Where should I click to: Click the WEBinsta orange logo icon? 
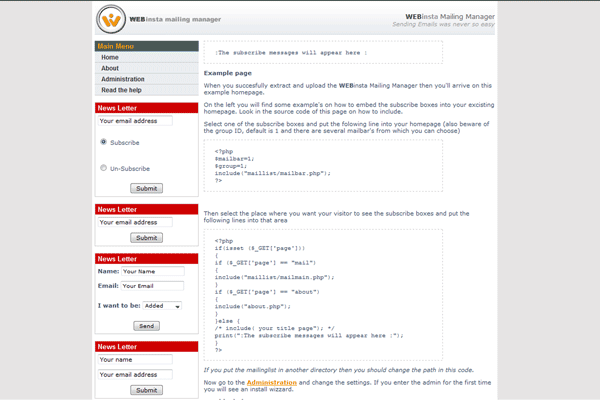tap(113, 19)
